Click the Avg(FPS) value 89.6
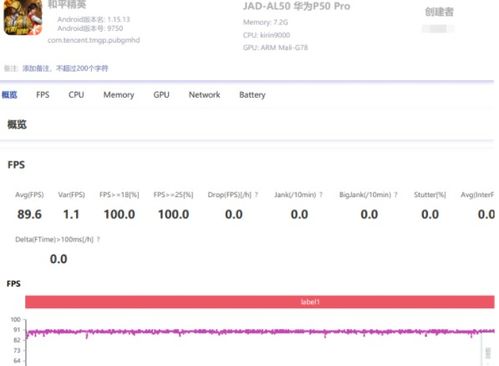 click(x=29, y=214)
